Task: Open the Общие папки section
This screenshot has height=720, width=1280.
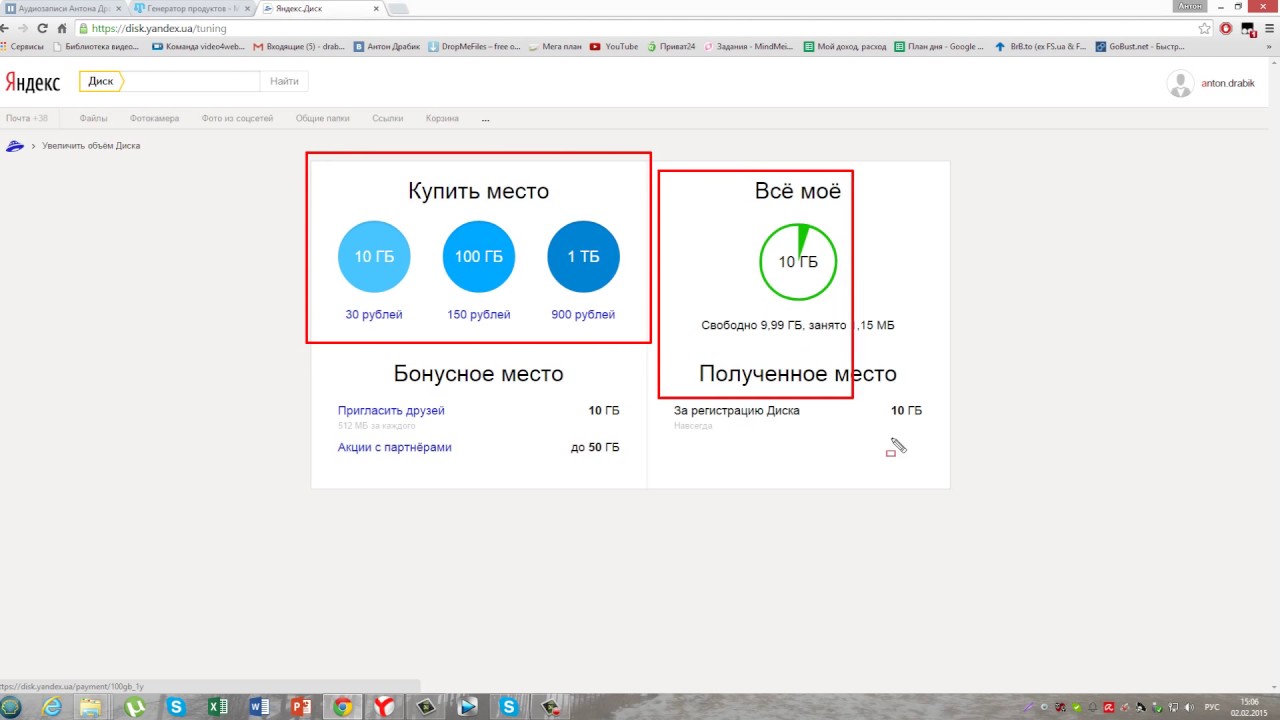Action: pyautogui.click(x=323, y=118)
